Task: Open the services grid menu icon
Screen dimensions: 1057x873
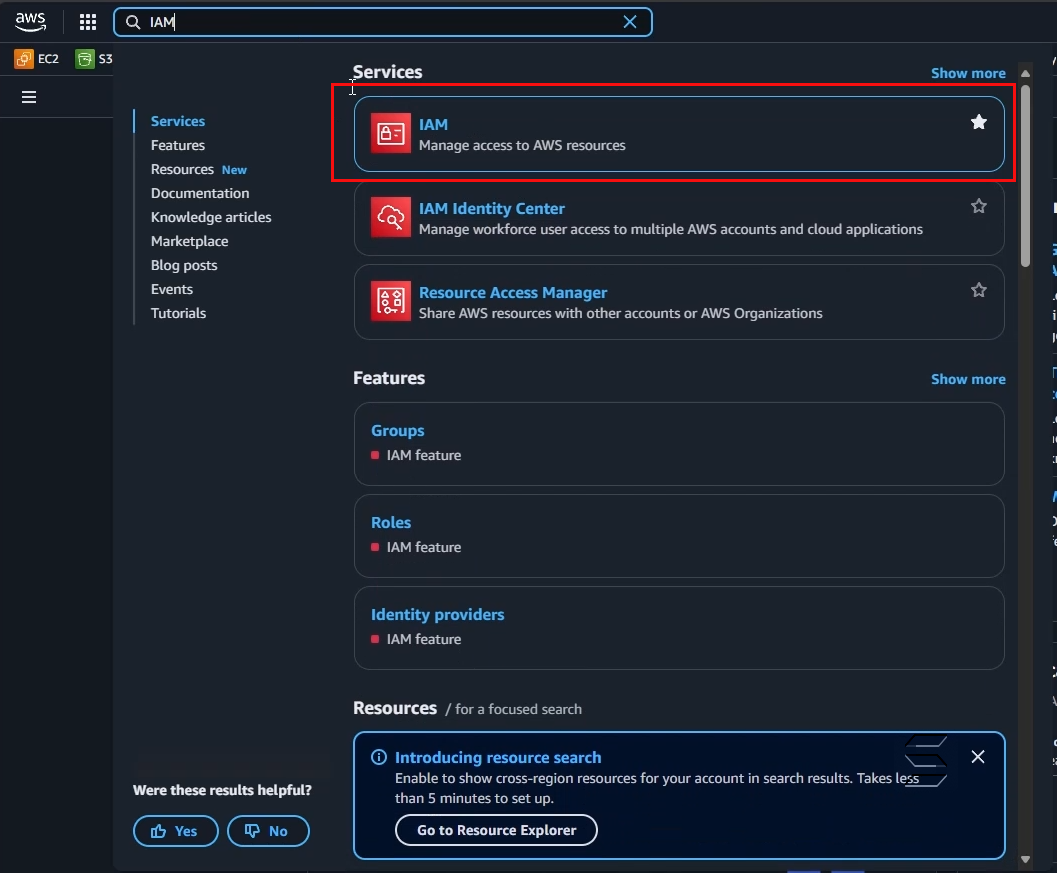Action: pyautogui.click(x=88, y=22)
